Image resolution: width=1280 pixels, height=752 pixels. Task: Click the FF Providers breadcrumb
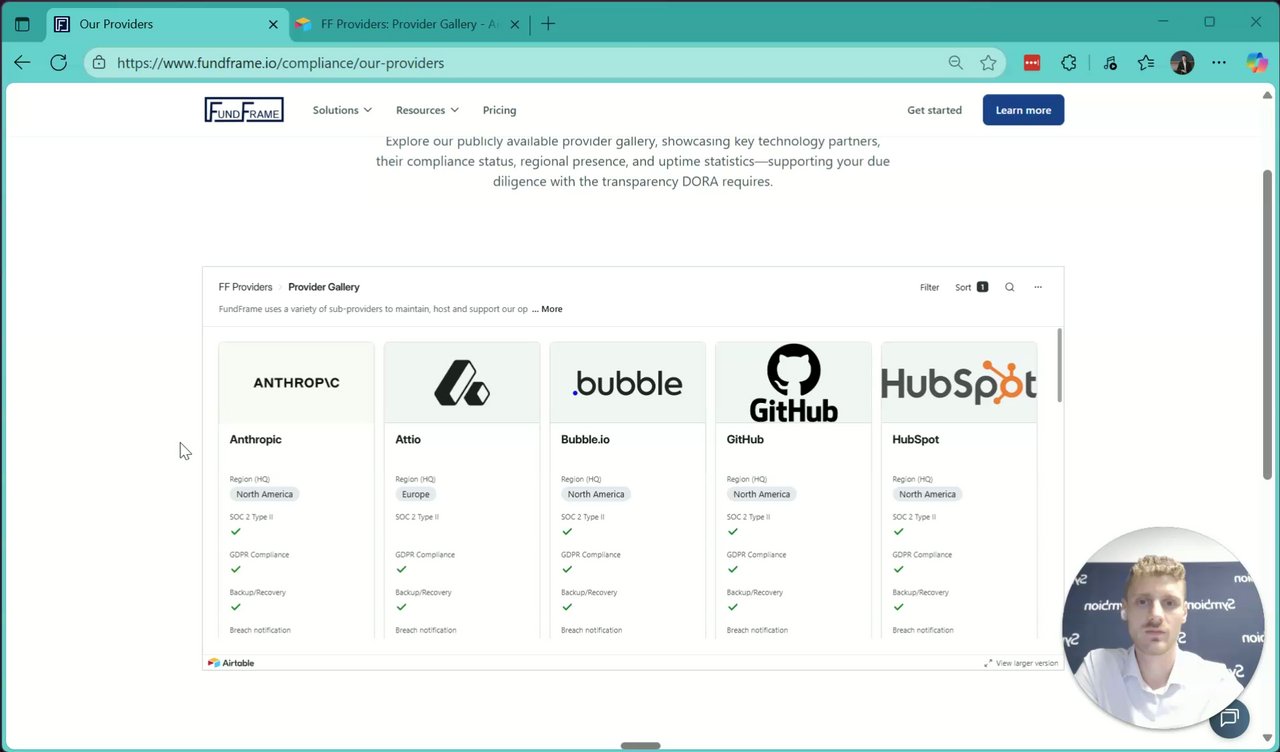245,287
